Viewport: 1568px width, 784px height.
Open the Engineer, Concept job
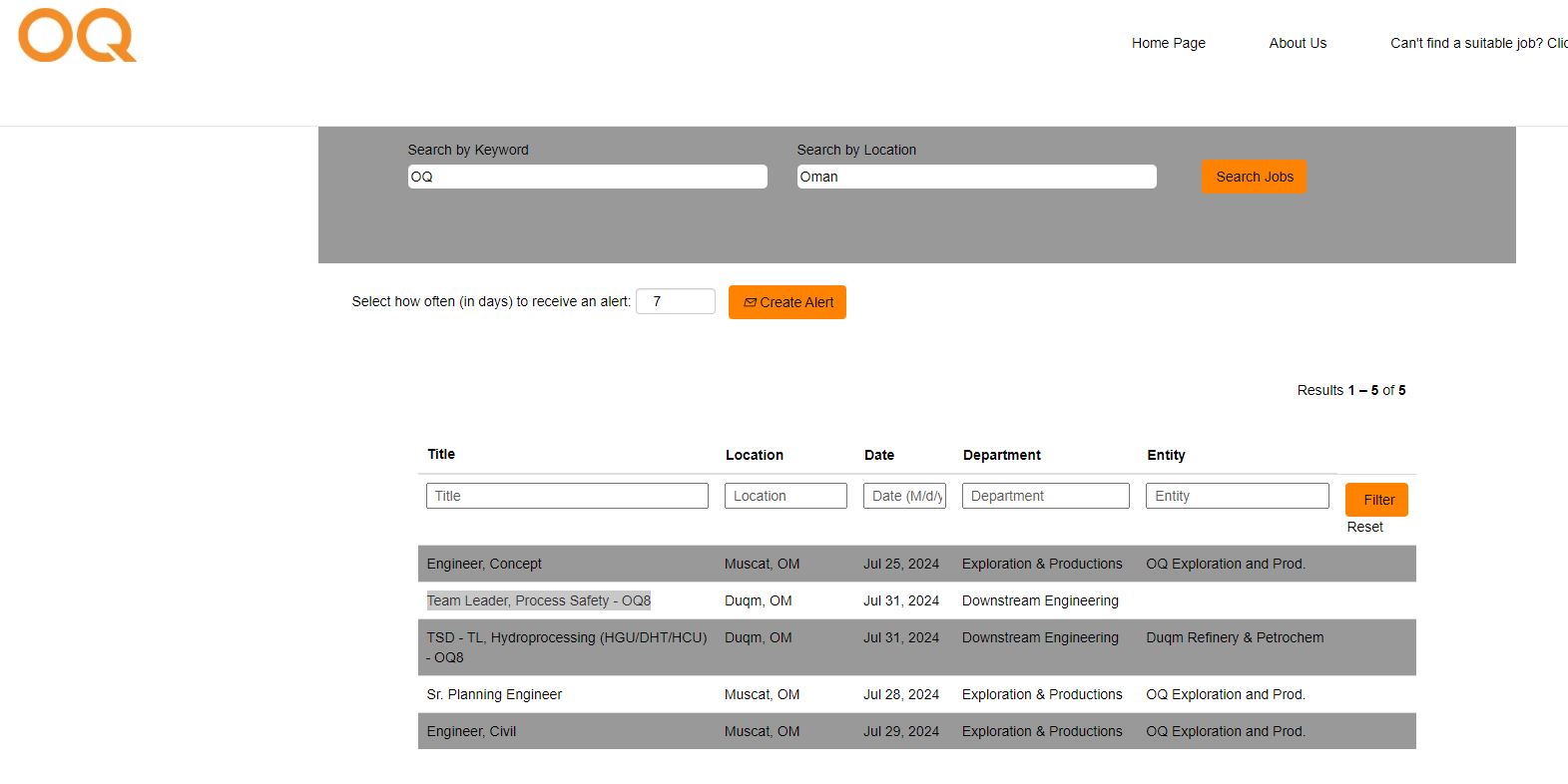pos(484,564)
